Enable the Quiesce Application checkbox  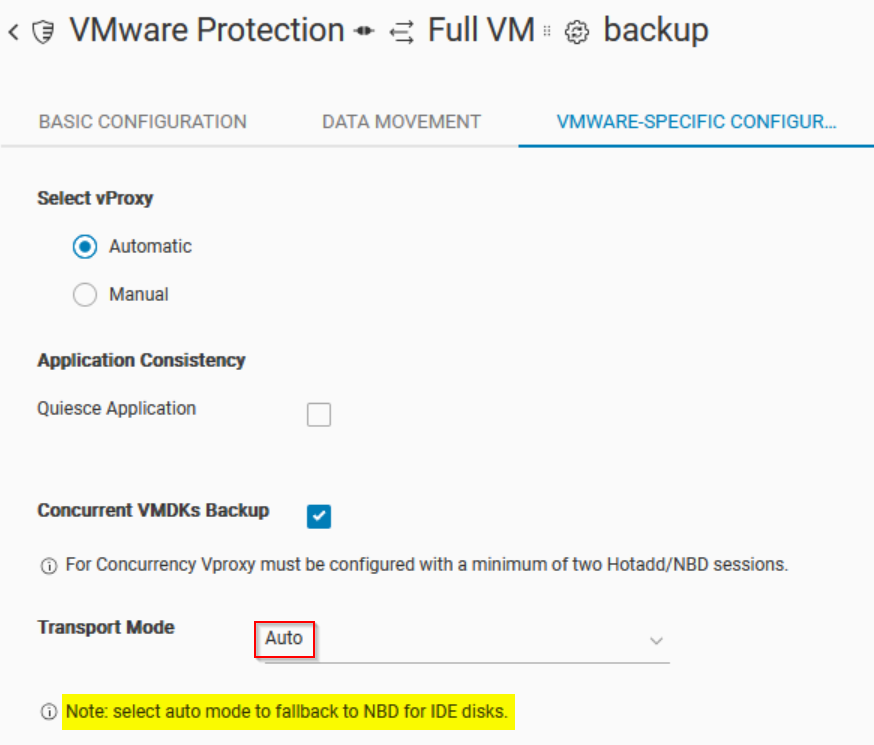coord(319,414)
